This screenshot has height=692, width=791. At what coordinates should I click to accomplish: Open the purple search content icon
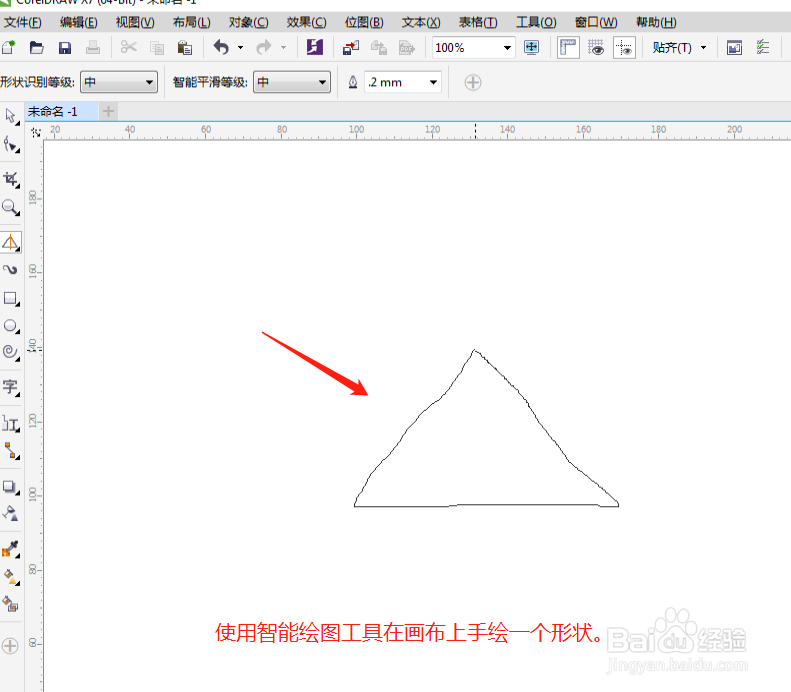tap(314, 47)
